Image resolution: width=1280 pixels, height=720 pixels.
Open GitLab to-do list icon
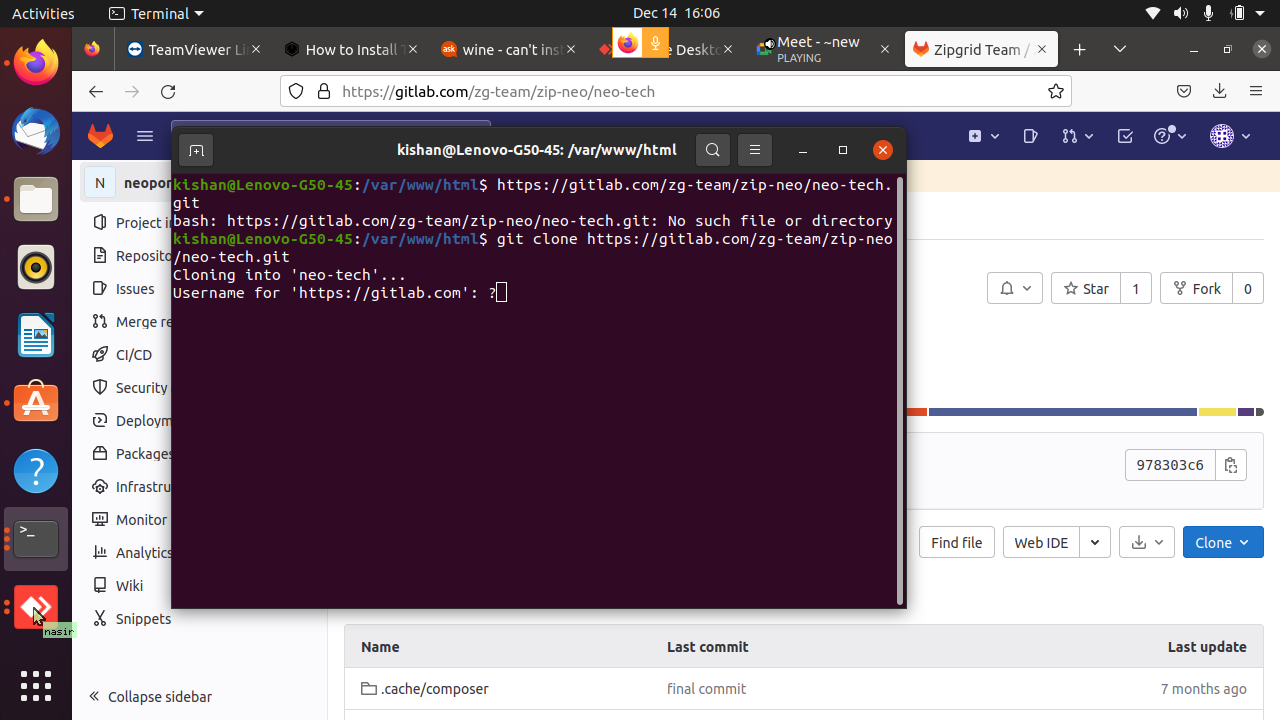tap(1125, 136)
